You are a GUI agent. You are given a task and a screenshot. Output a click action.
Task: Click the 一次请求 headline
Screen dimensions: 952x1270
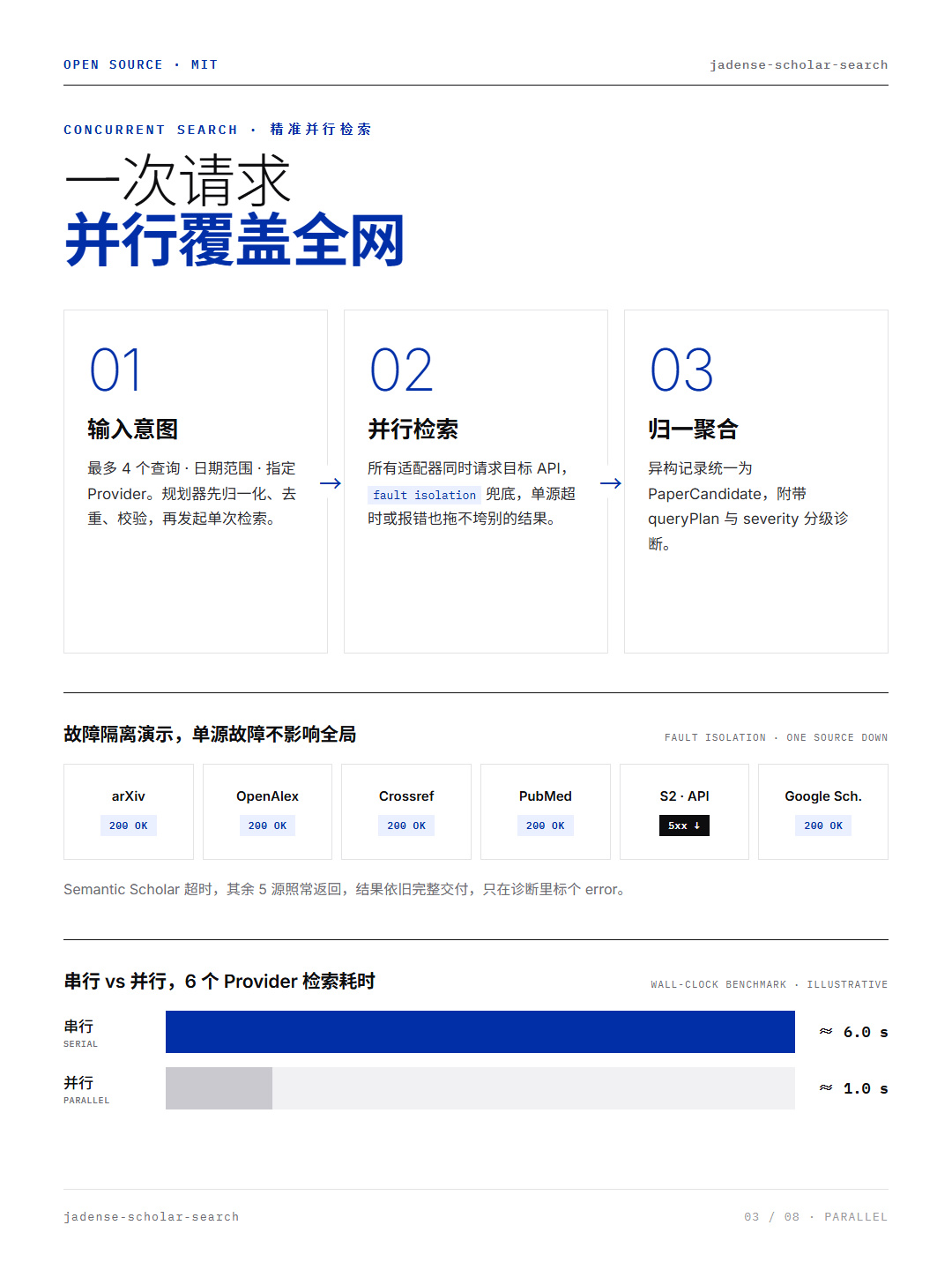click(x=177, y=181)
